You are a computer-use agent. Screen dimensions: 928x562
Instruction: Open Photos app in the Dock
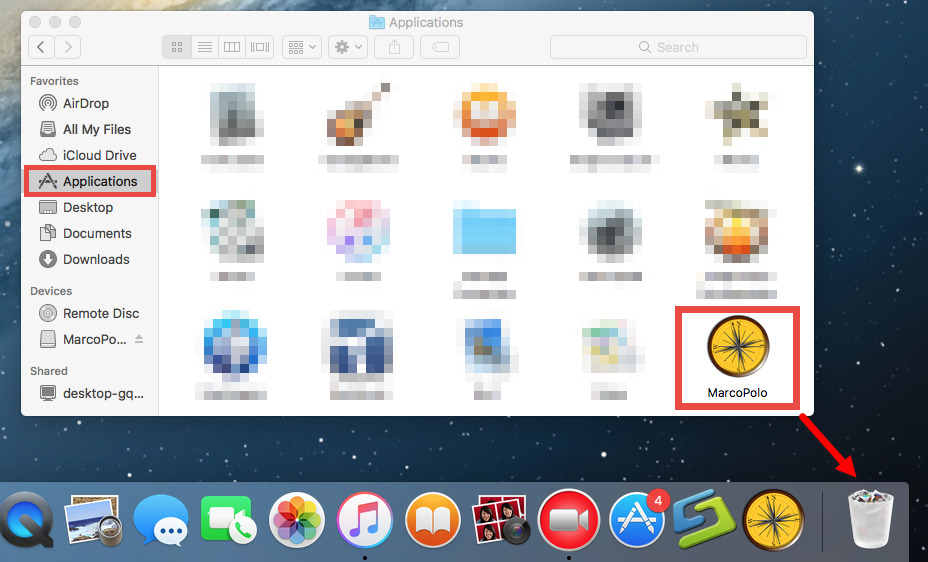click(x=297, y=521)
